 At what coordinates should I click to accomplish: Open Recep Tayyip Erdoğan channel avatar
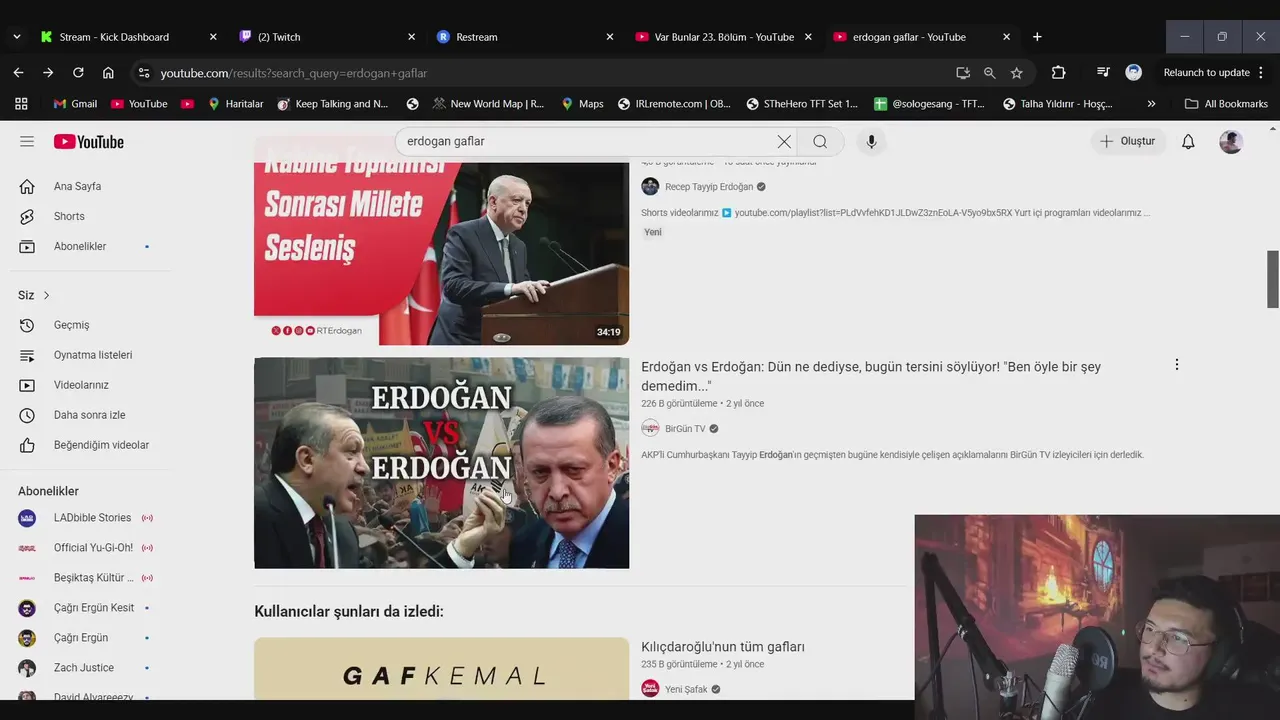650,186
